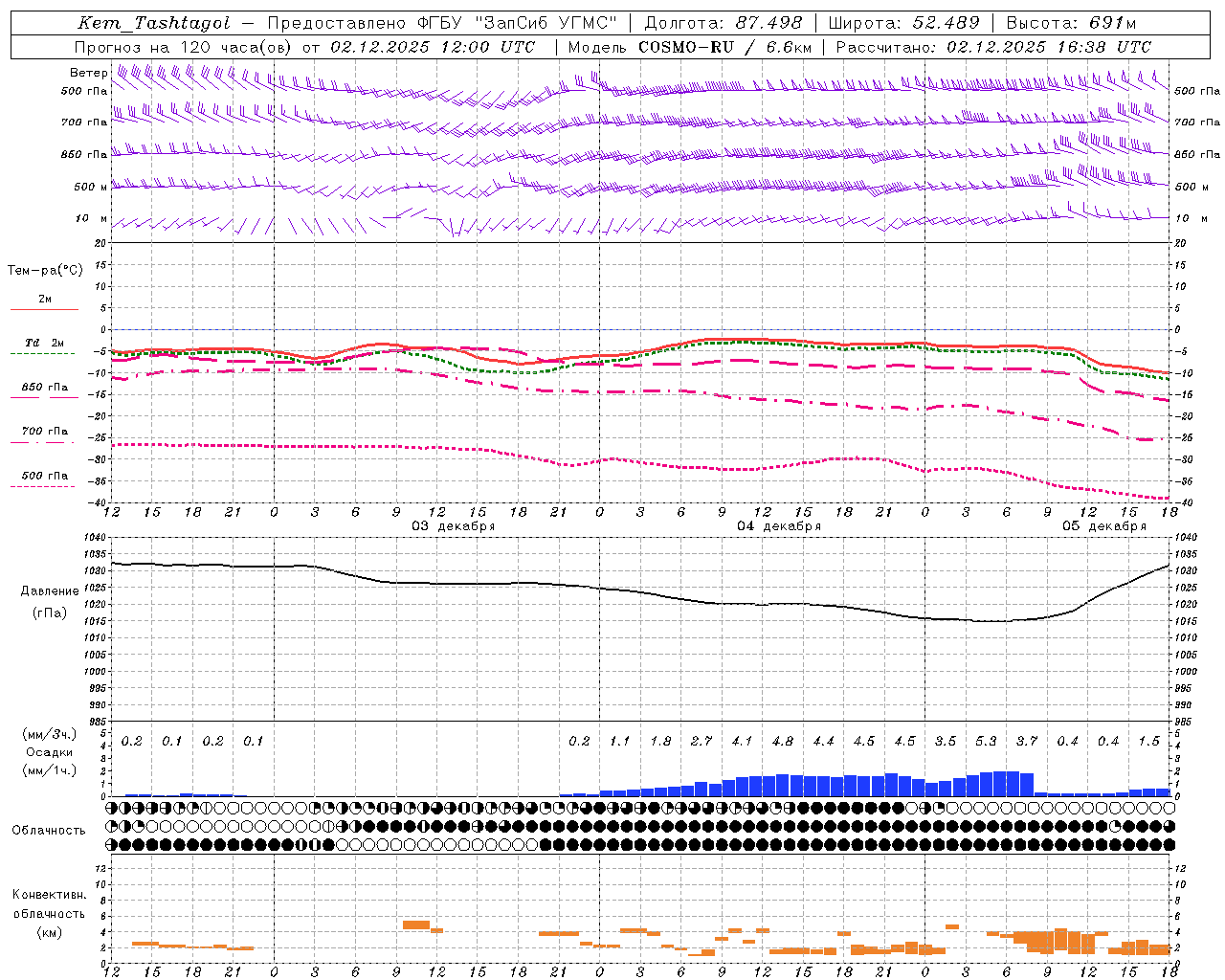The height and width of the screenshot is (980, 1225).
Task: Click the 5.3 precipitation value
Action: [x=986, y=742]
